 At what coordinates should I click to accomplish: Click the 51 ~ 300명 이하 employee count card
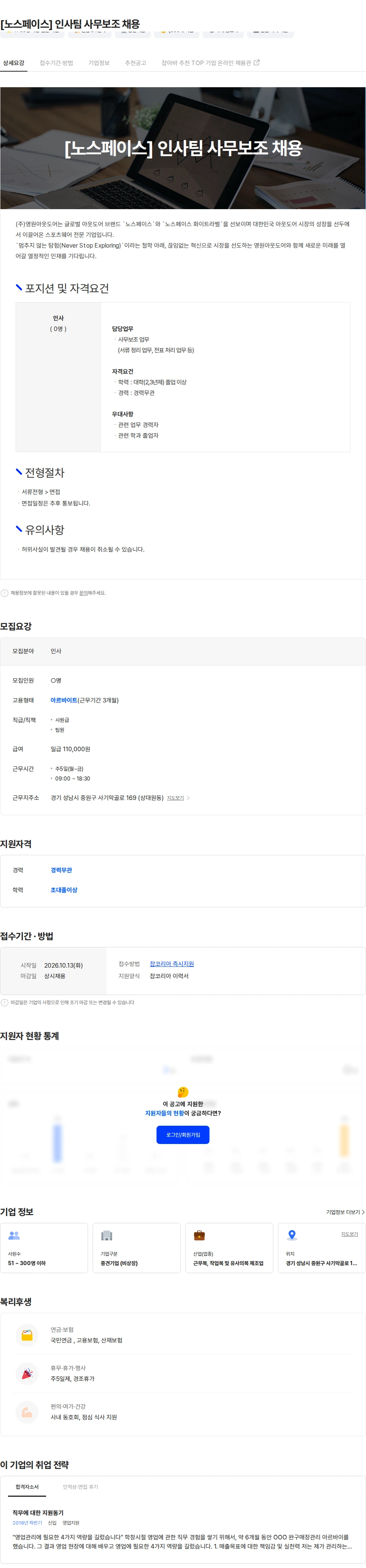(x=44, y=1248)
